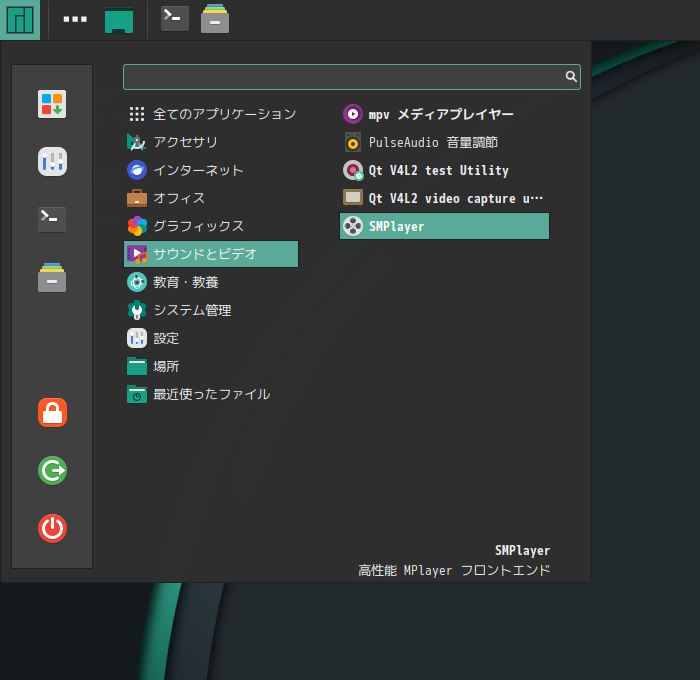Image resolution: width=700 pixels, height=680 pixels.
Task: Open the green desktop folder icon in the panel
Action: coord(119,20)
